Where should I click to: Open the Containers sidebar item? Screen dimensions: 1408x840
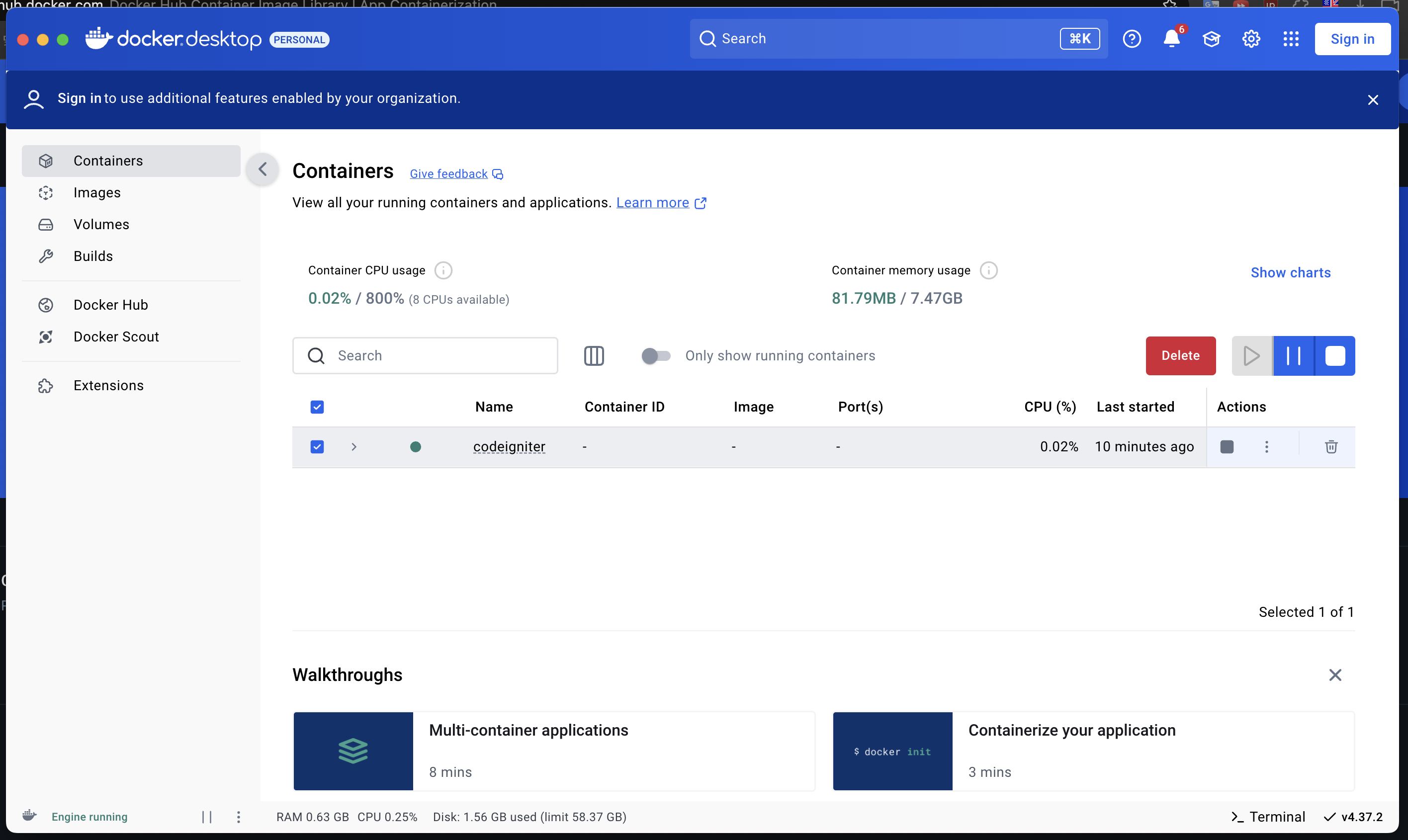tap(131, 161)
